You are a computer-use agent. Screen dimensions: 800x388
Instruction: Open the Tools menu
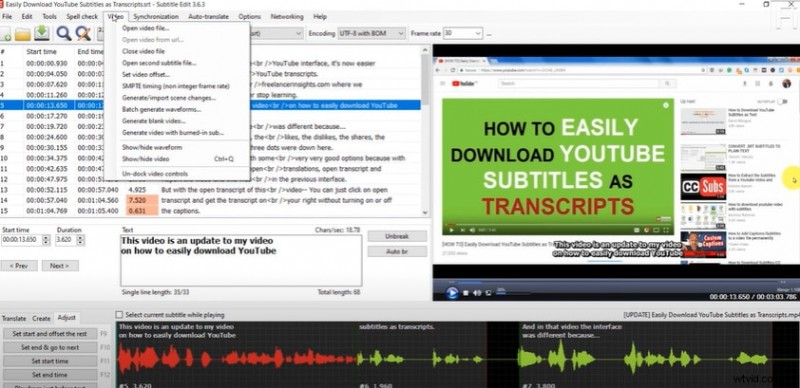49,16
